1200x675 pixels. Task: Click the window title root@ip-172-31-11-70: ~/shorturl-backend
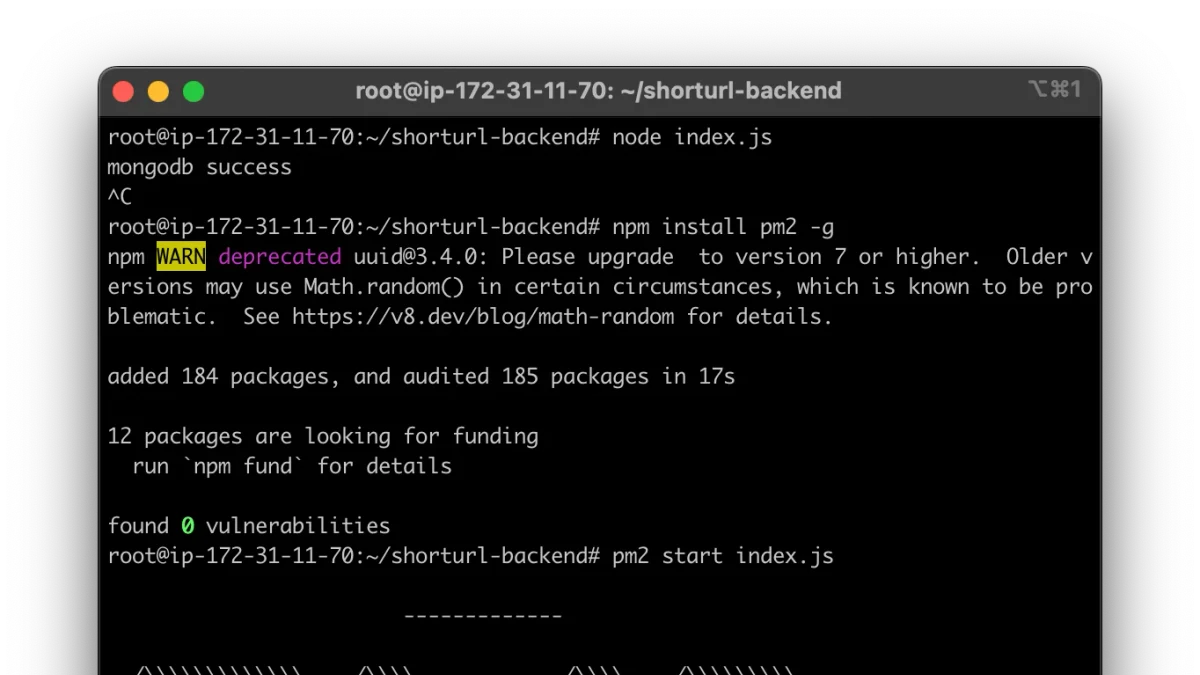coord(598,91)
